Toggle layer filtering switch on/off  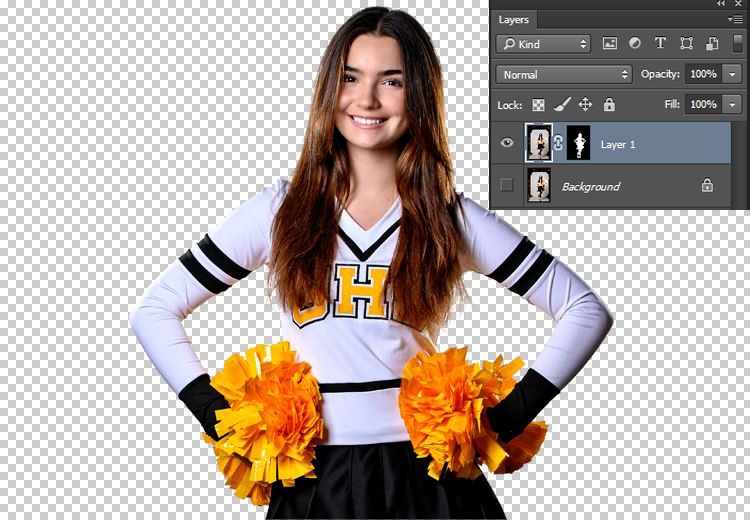738,43
